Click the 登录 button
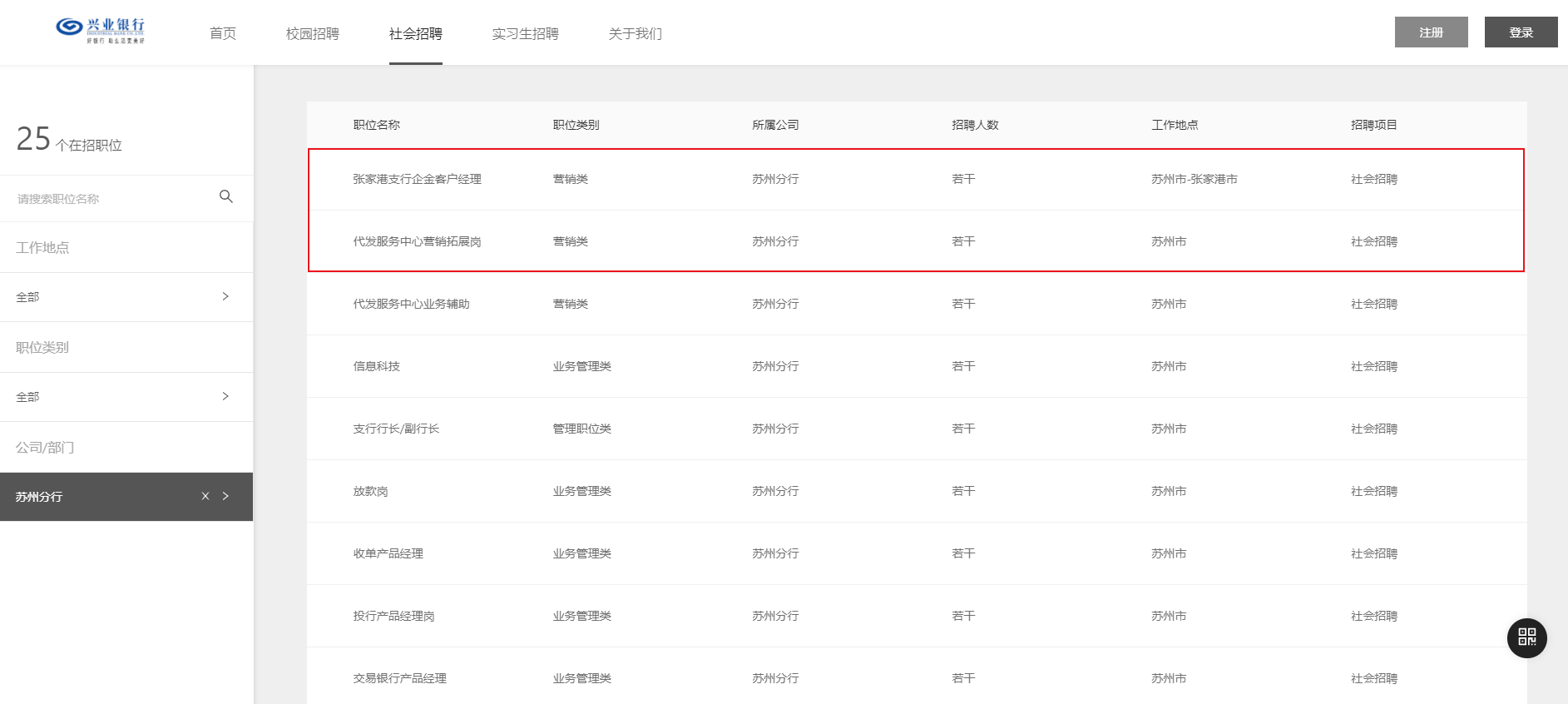 pyautogui.click(x=1521, y=32)
